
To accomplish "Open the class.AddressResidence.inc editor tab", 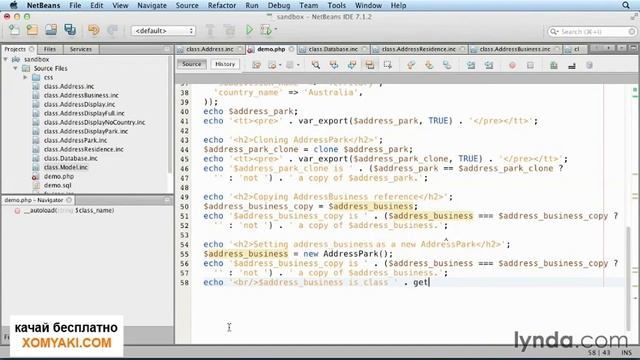I will (x=418, y=49).
